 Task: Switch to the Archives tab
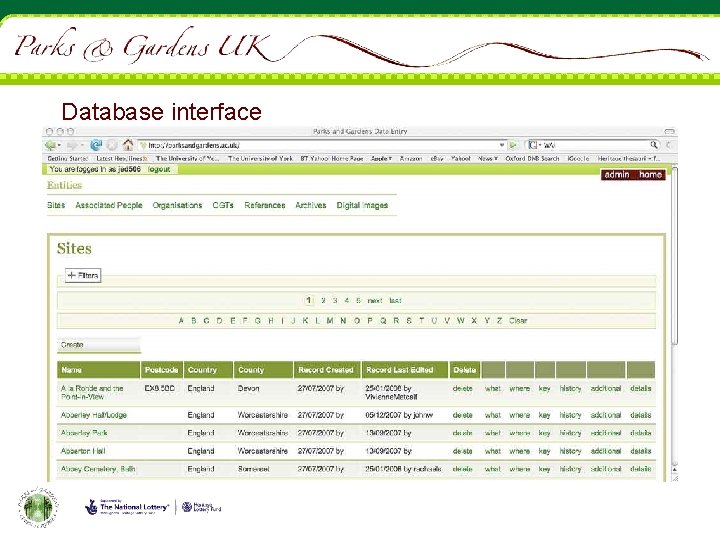(x=311, y=205)
